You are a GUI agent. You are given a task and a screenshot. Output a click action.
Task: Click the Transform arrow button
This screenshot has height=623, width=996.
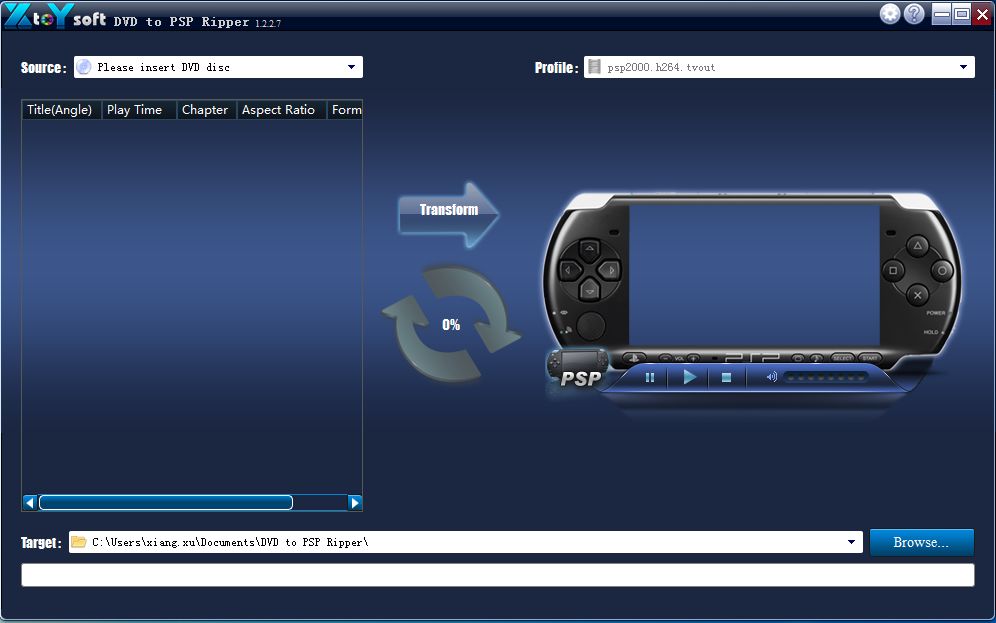[448, 215]
